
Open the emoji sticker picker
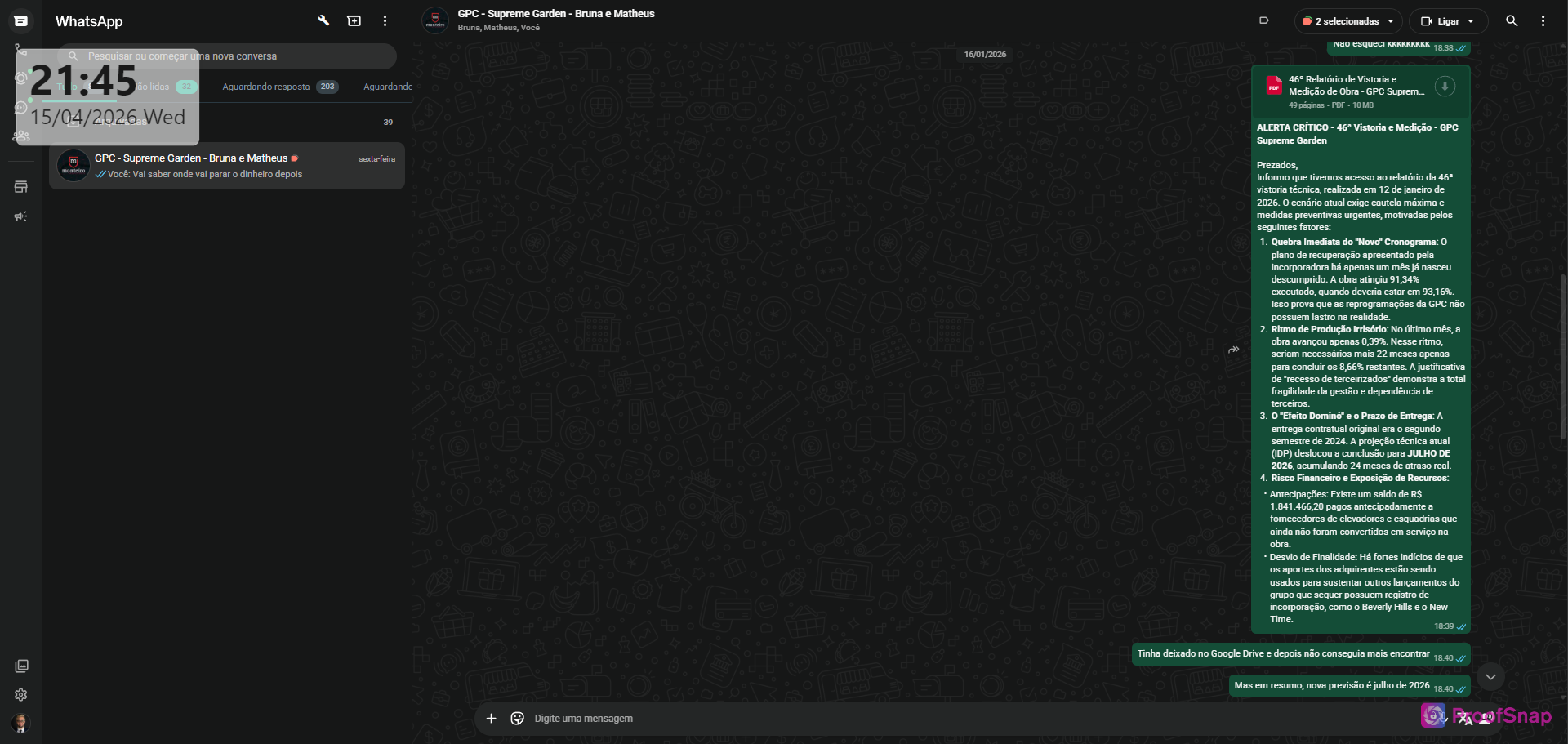(517, 719)
